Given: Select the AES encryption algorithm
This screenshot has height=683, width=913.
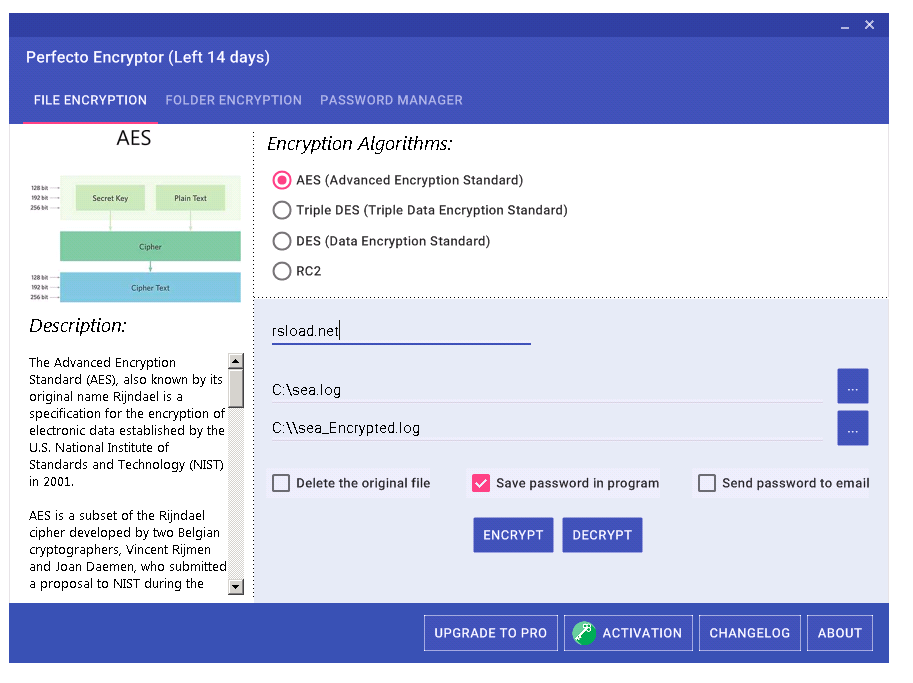Looking at the screenshot, I should tap(282, 181).
